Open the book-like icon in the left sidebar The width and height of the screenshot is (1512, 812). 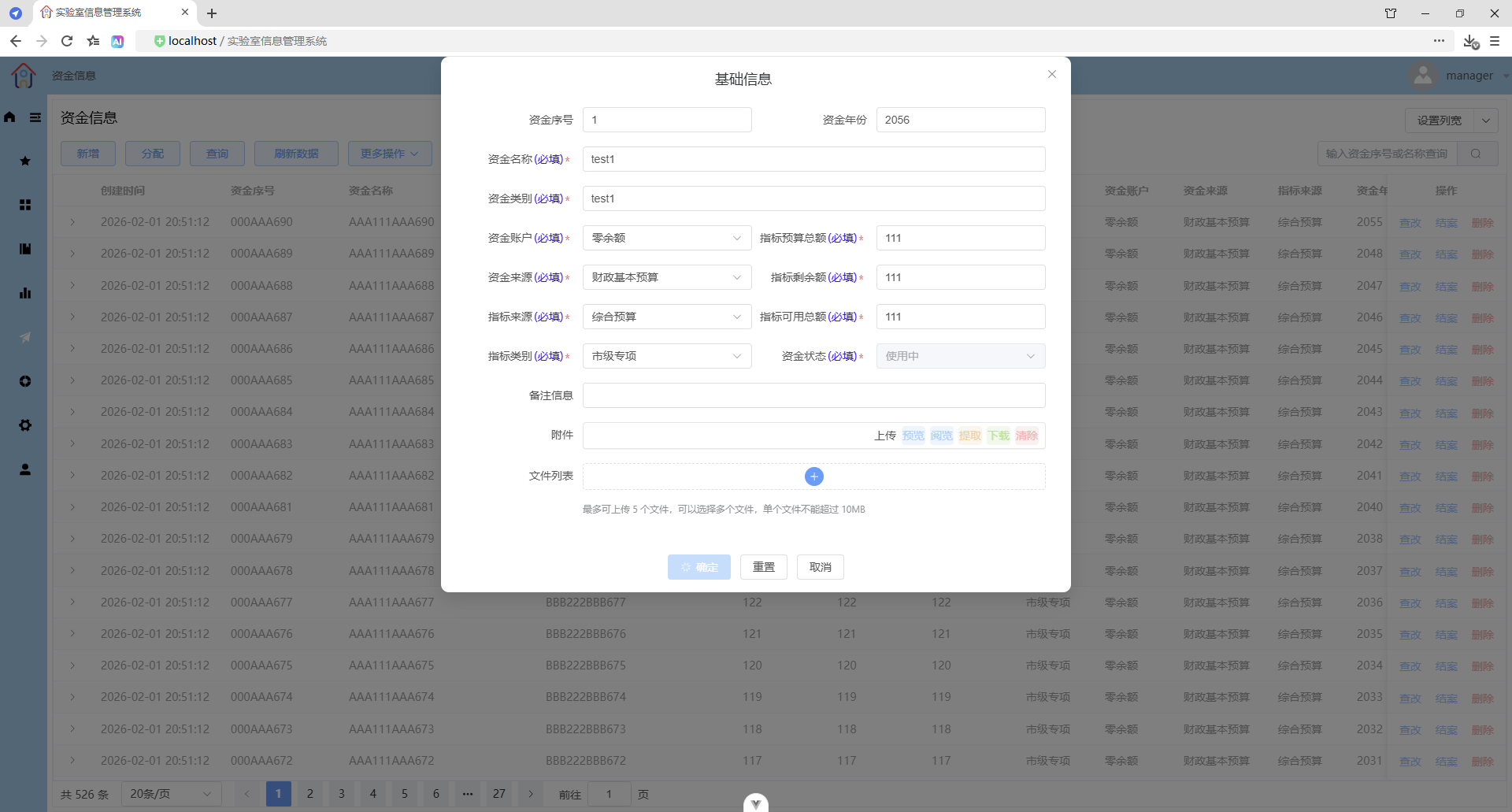[25, 249]
